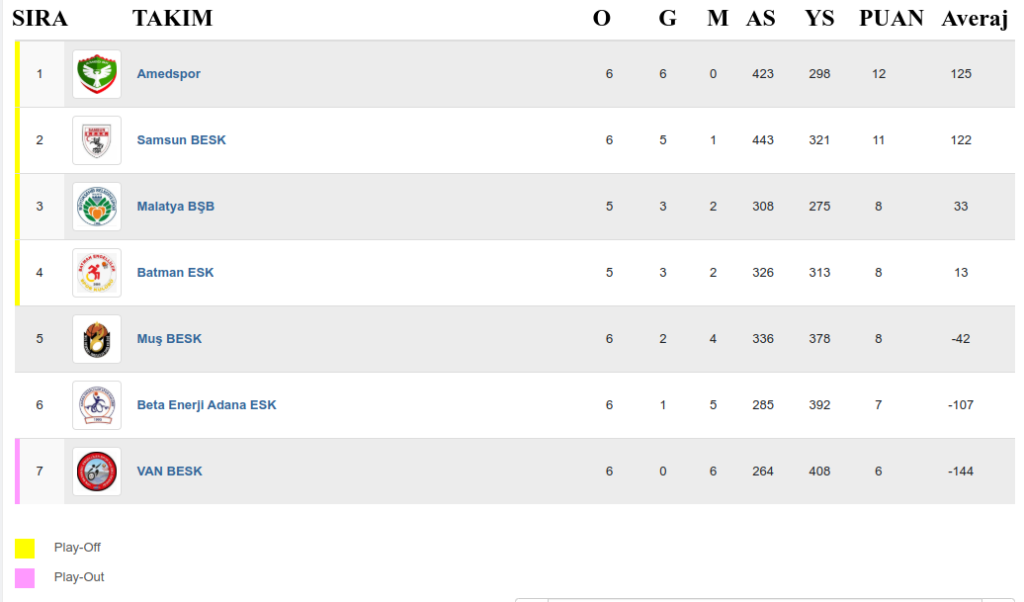Click the Averaj column header
Image resolution: width=1024 pixels, height=602 pixels.
[974, 18]
